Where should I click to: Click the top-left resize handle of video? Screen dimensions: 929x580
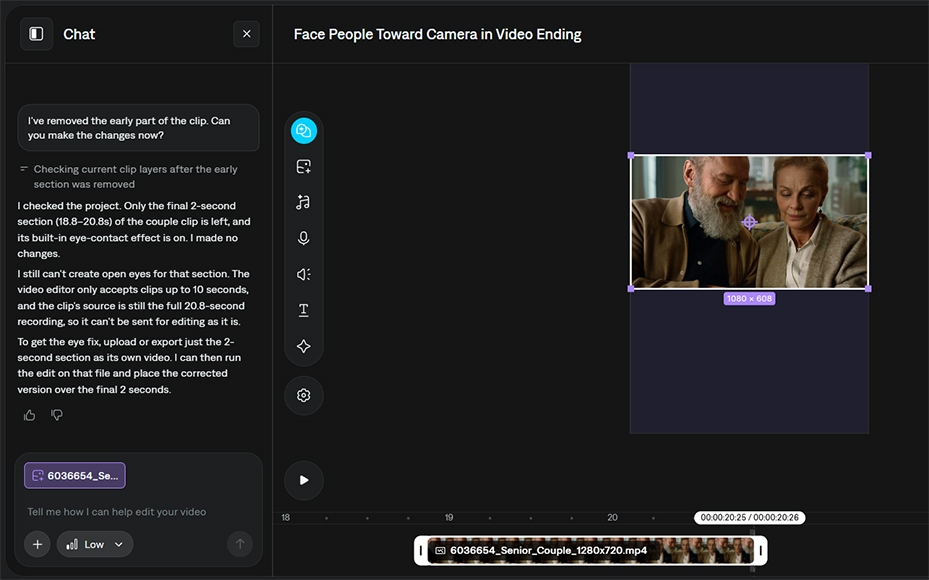pos(631,155)
